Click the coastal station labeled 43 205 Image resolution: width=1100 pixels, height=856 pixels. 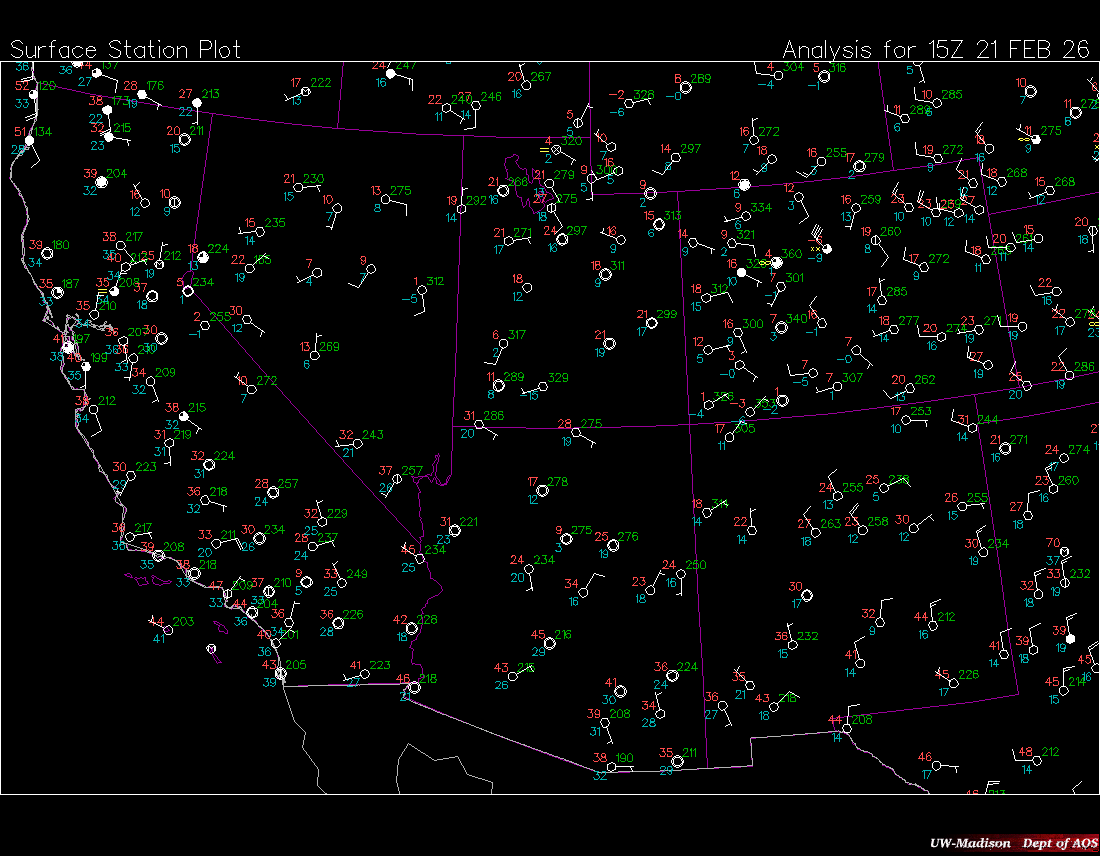[281, 674]
